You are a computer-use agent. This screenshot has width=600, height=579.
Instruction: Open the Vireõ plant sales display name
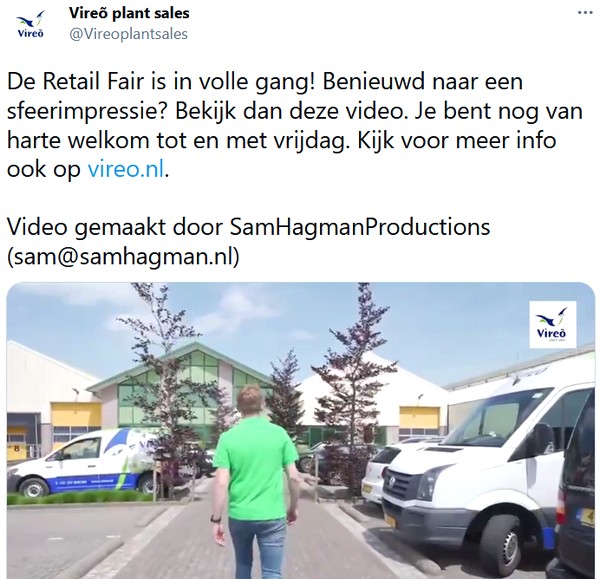point(129,13)
